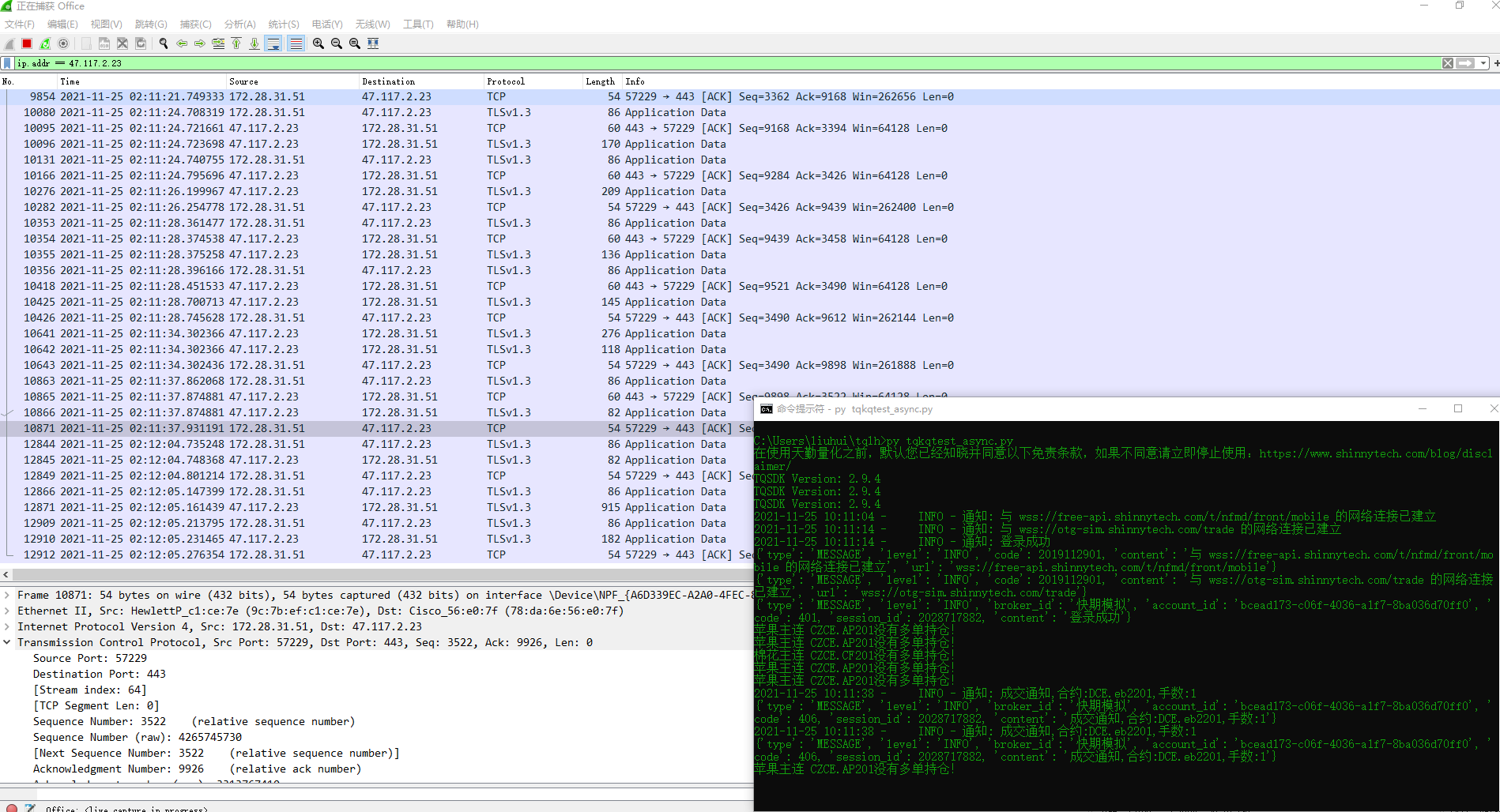
Task: Go back in packet history
Action: click(182, 43)
